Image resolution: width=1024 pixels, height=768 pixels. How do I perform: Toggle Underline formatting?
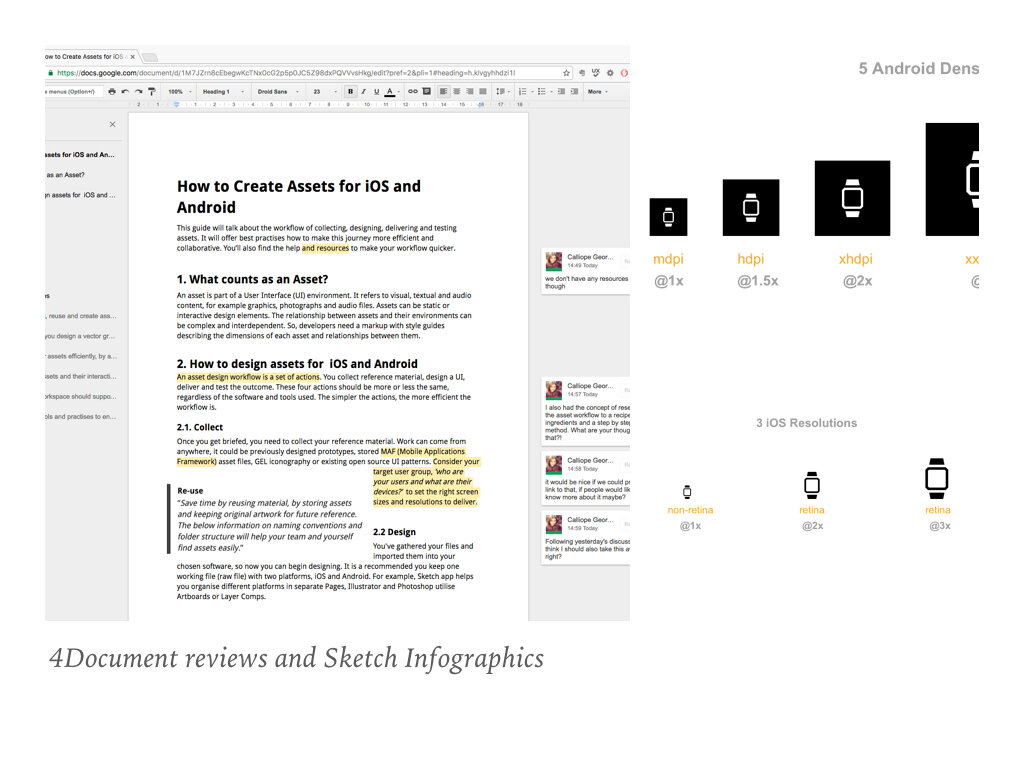click(376, 91)
